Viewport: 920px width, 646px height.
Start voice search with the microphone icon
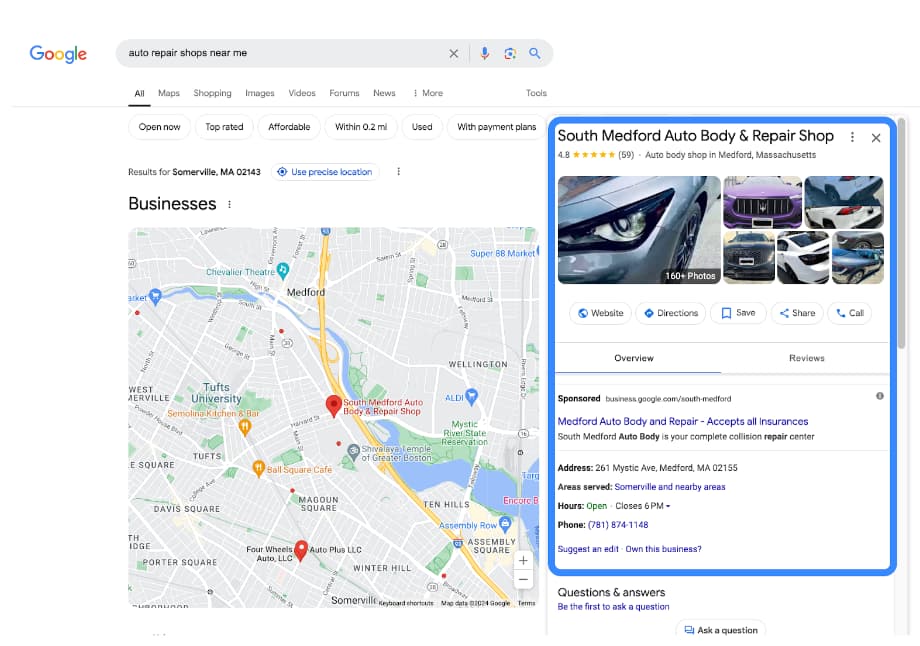[x=484, y=53]
